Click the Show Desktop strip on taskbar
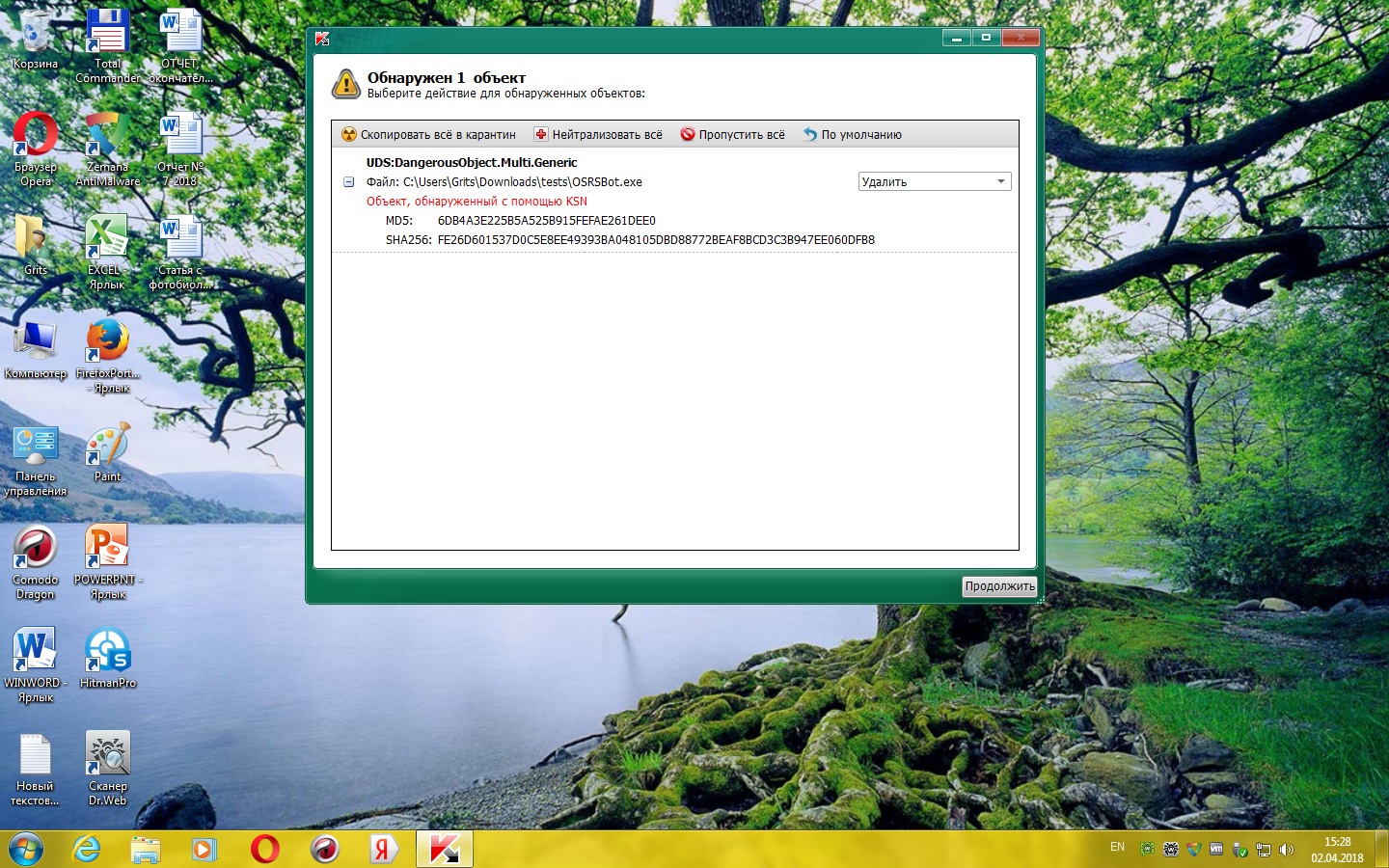The width and height of the screenshot is (1389, 868). click(x=1381, y=849)
